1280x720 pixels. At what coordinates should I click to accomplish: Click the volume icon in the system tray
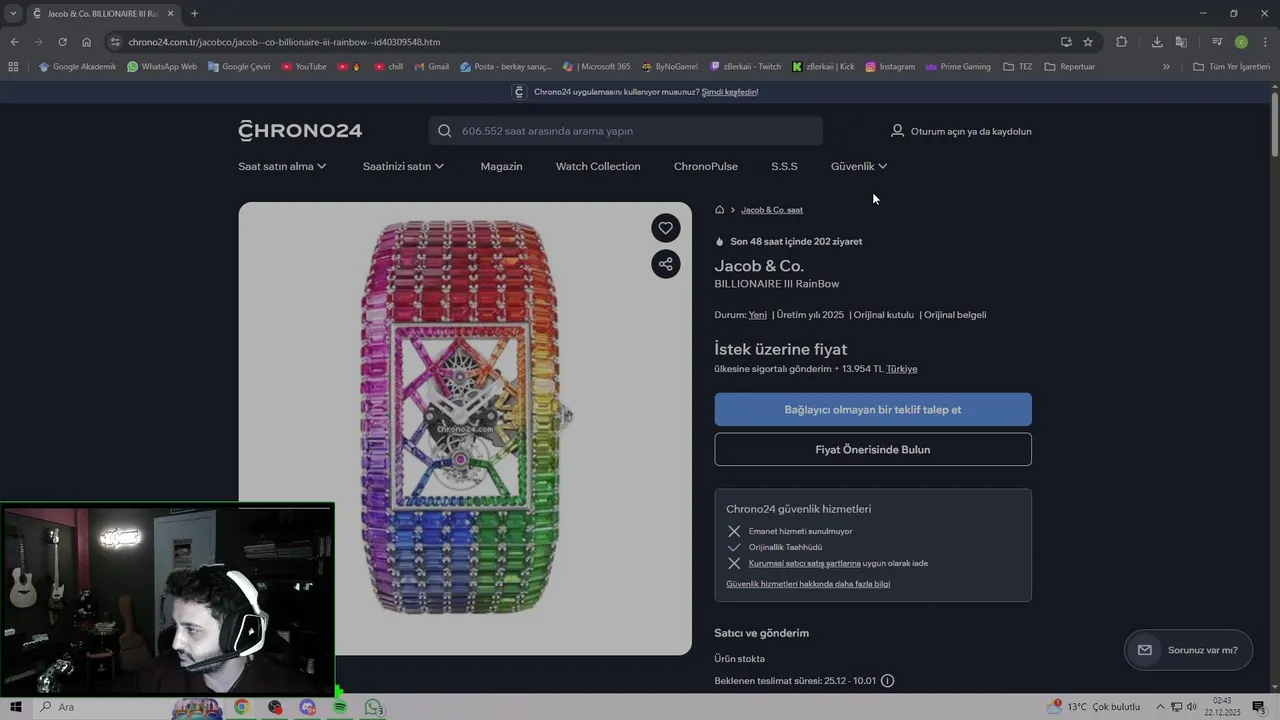pos(1191,707)
